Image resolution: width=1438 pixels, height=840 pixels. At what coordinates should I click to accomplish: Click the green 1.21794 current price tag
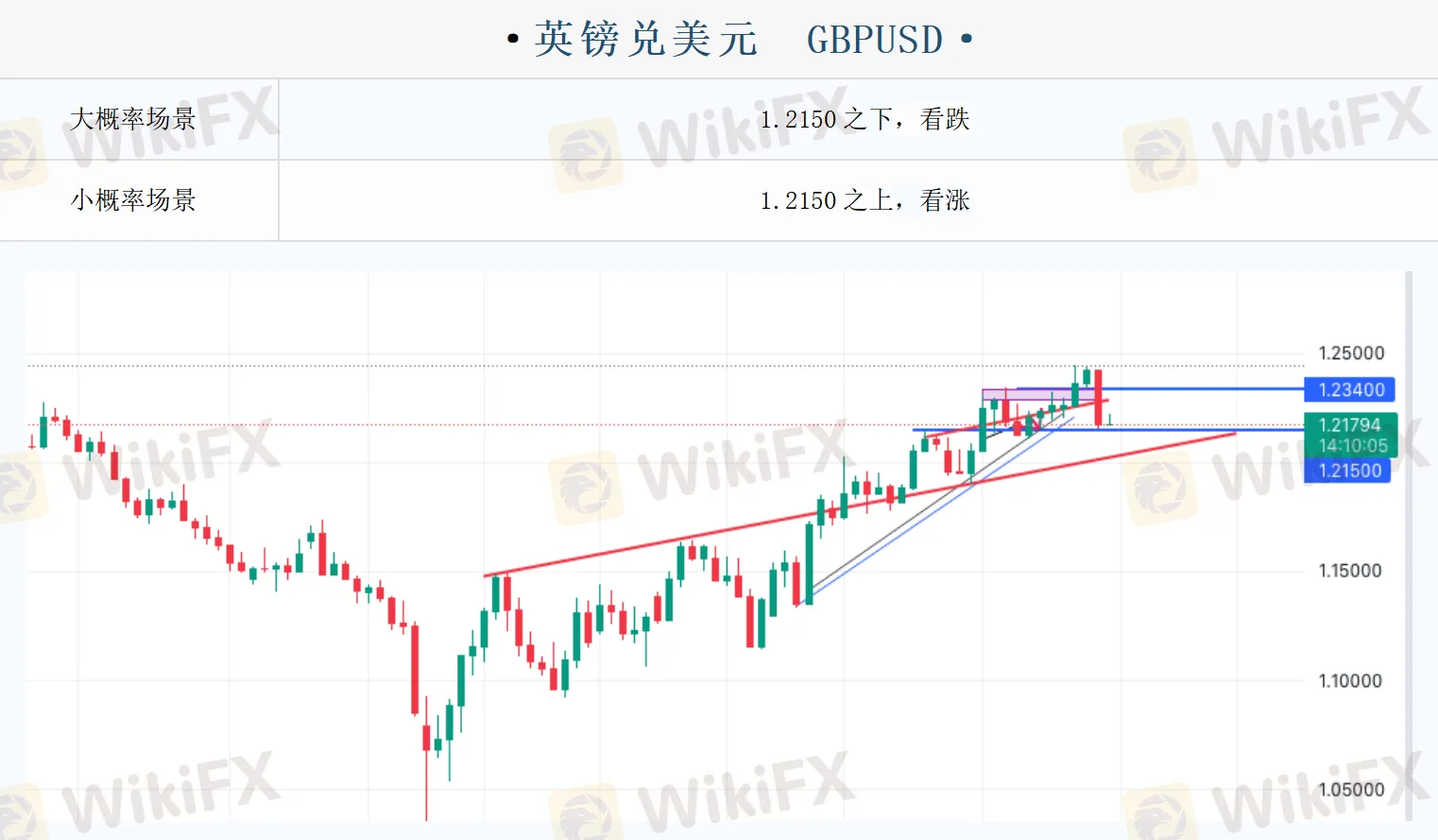tap(1349, 425)
